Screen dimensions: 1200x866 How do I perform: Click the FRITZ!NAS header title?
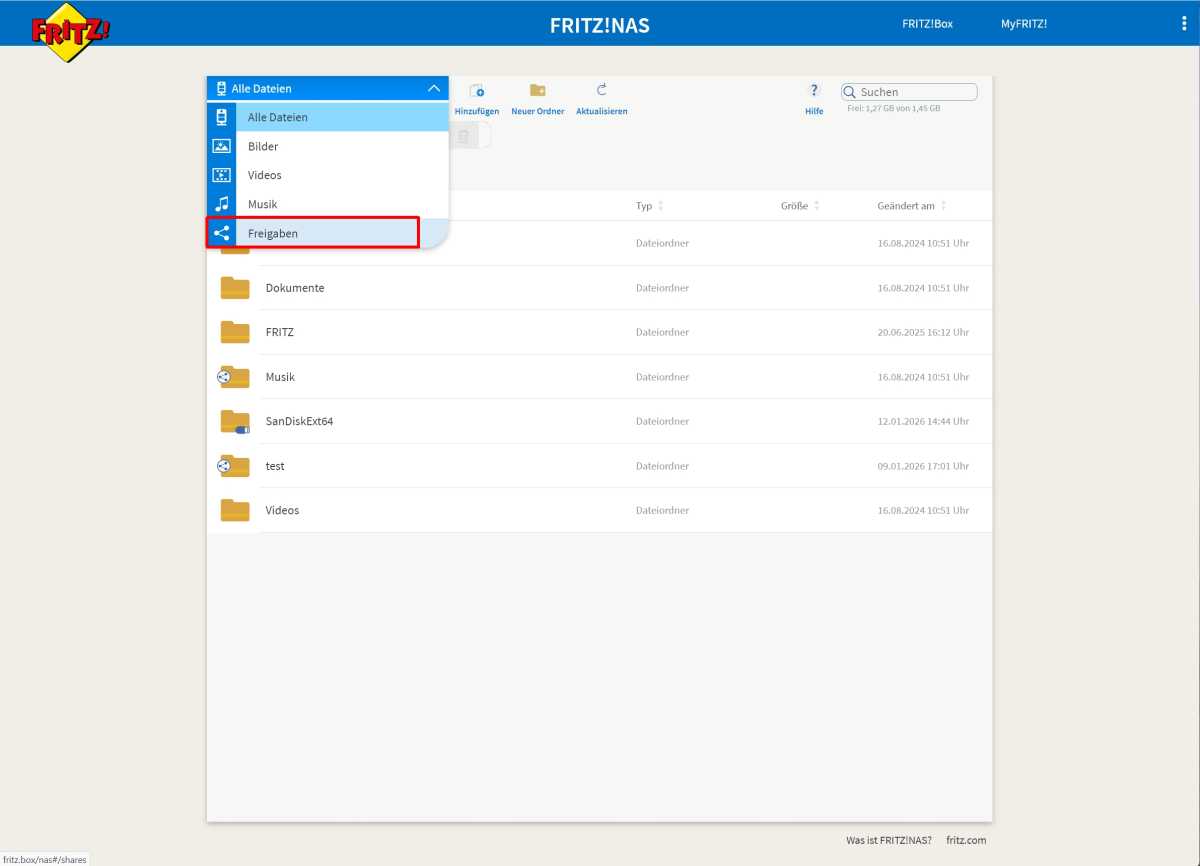pos(600,25)
